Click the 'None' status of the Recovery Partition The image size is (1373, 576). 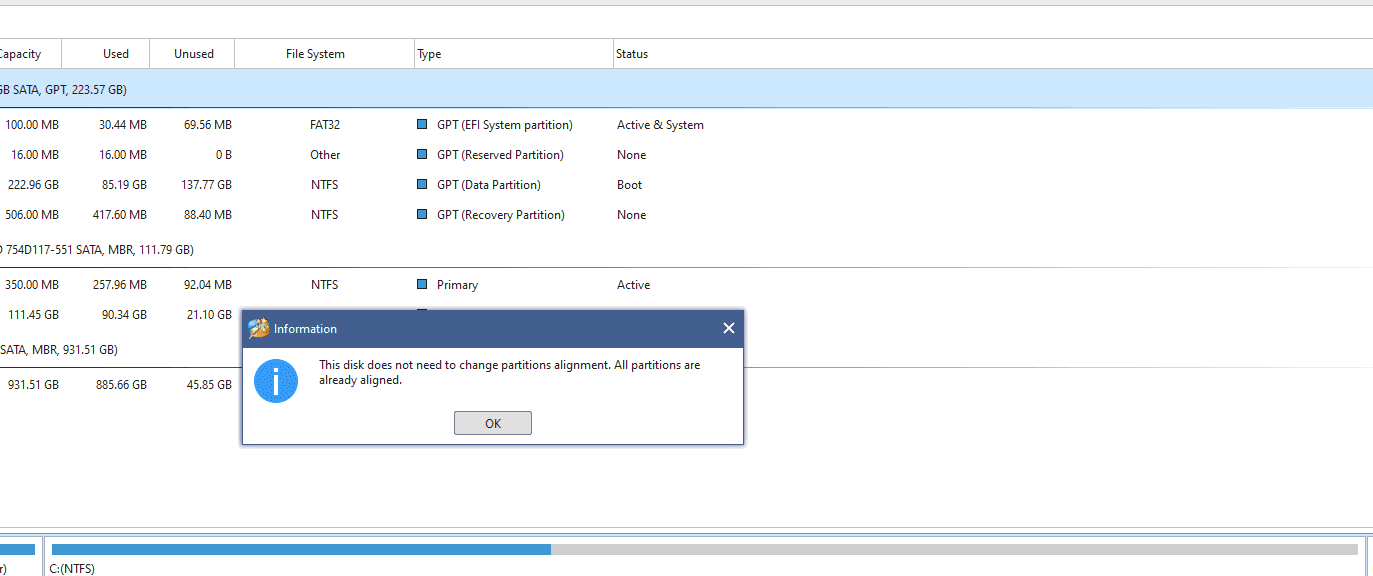tap(632, 215)
